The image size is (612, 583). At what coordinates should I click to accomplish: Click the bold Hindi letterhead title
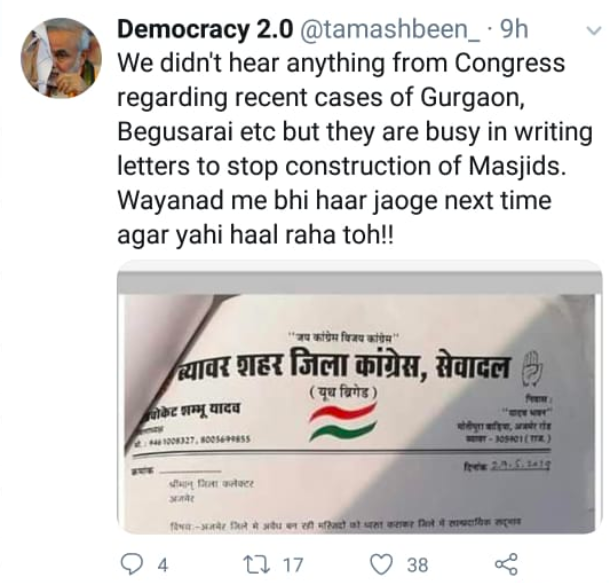343,367
